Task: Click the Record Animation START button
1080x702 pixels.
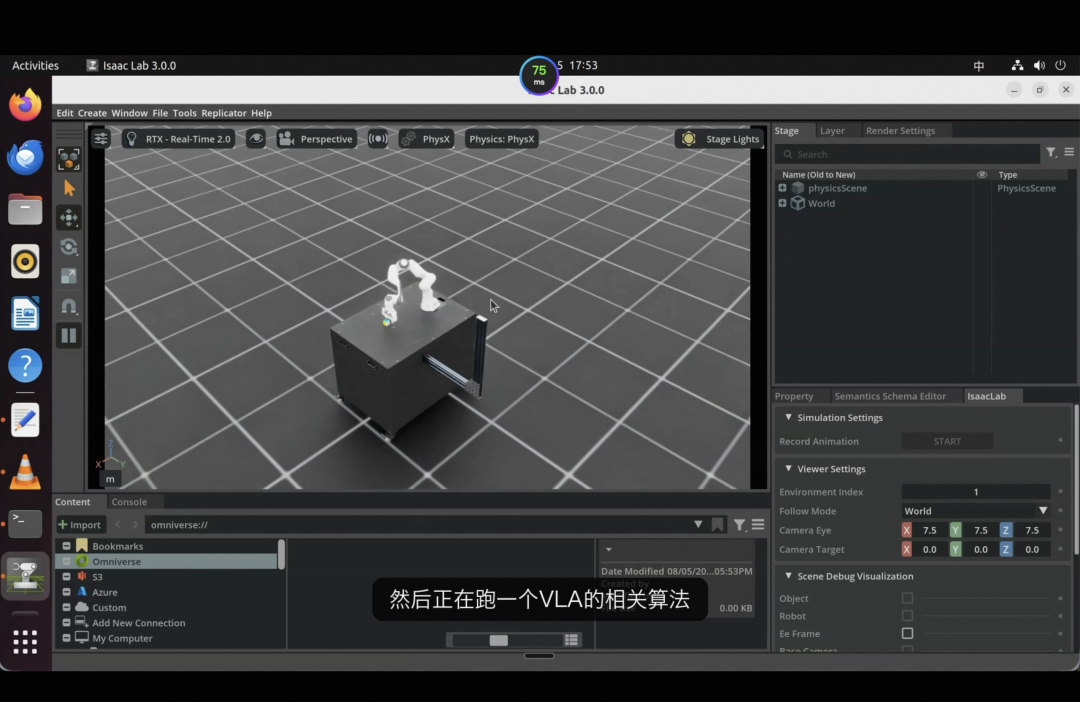Action: click(x=947, y=442)
